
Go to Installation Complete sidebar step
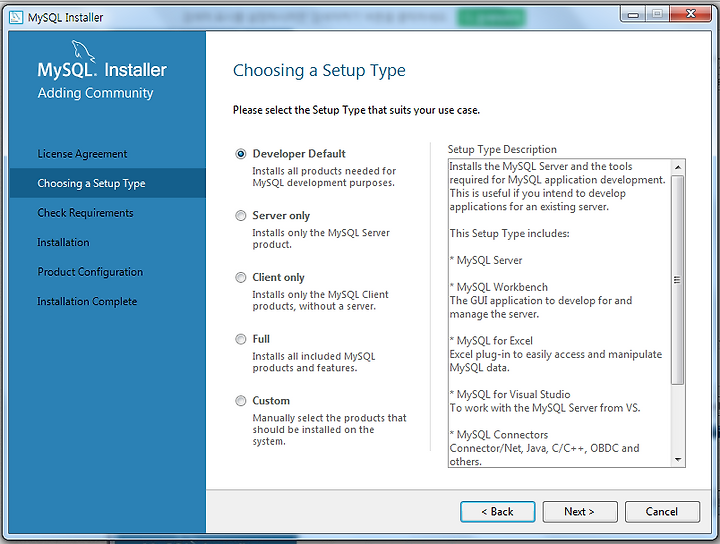[87, 302]
